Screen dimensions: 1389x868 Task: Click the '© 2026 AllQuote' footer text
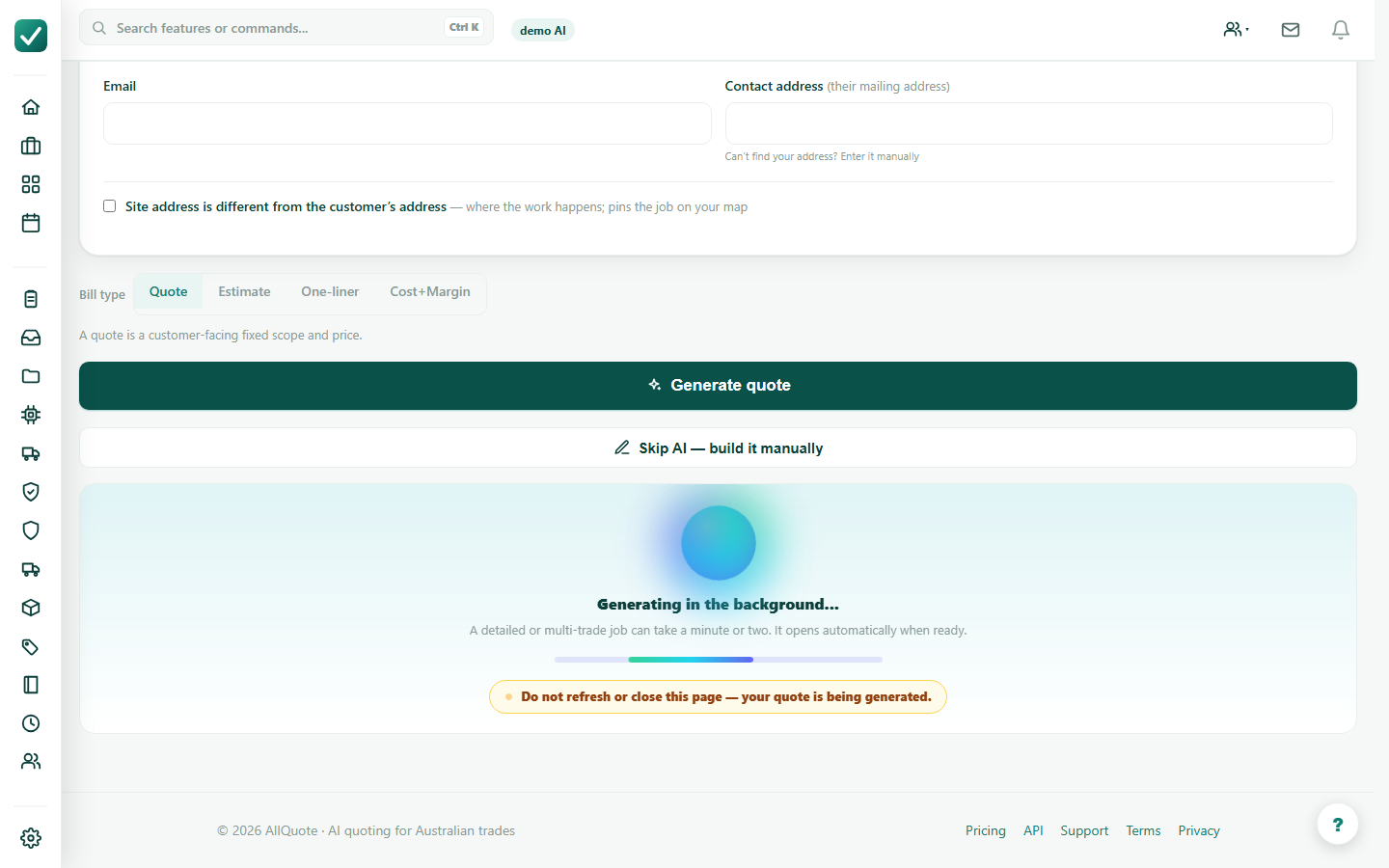[367, 830]
